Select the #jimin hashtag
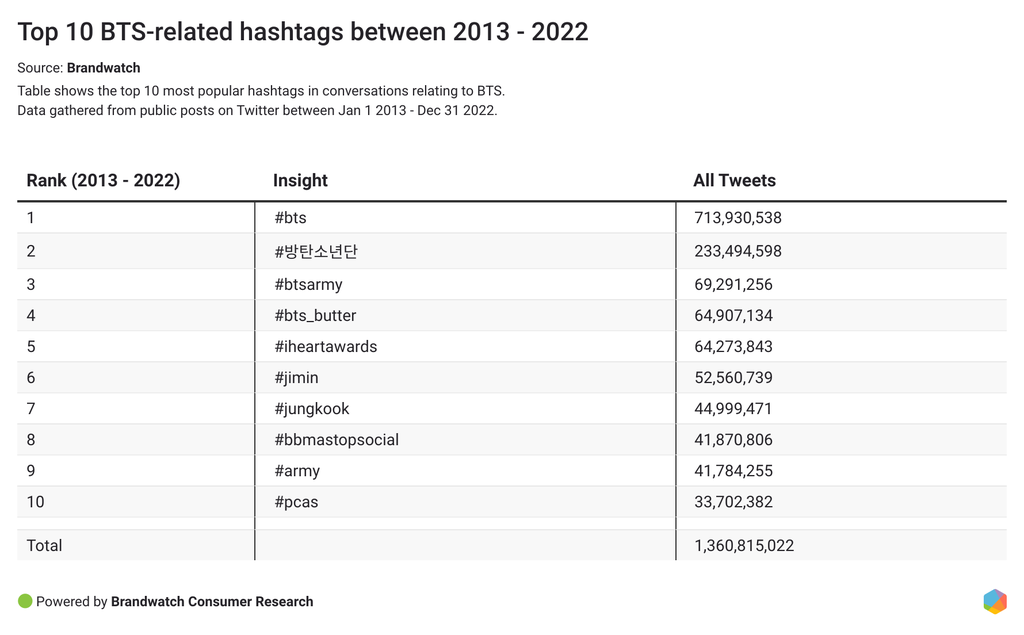The height and width of the screenshot is (635, 1024). (296, 378)
